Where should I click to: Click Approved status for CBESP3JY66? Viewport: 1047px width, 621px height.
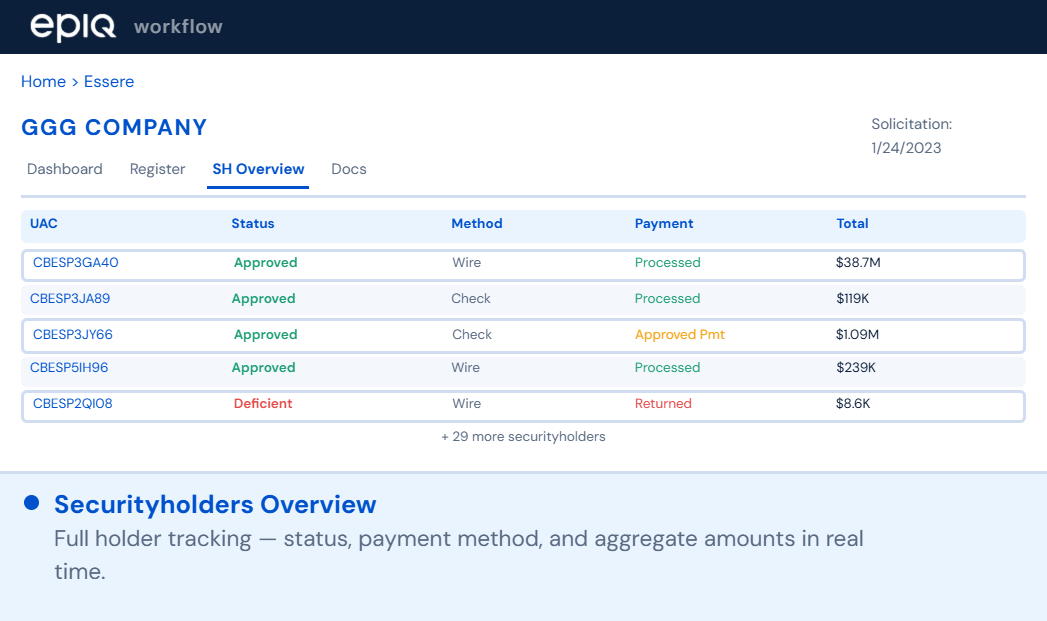[266, 335]
